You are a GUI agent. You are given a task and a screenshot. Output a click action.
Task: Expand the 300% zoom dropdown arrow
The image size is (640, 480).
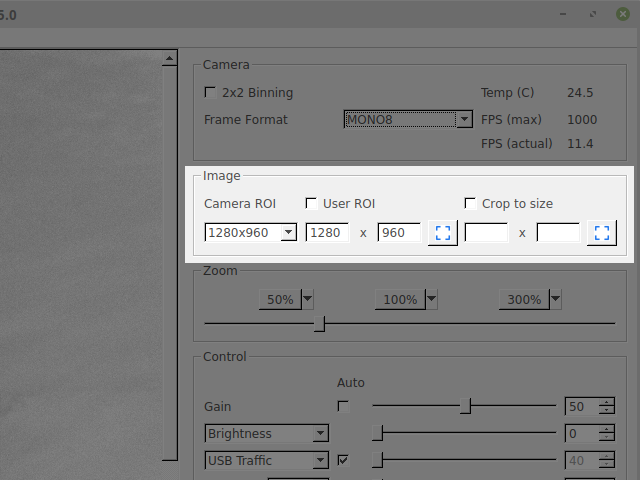click(x=556, y=300)
